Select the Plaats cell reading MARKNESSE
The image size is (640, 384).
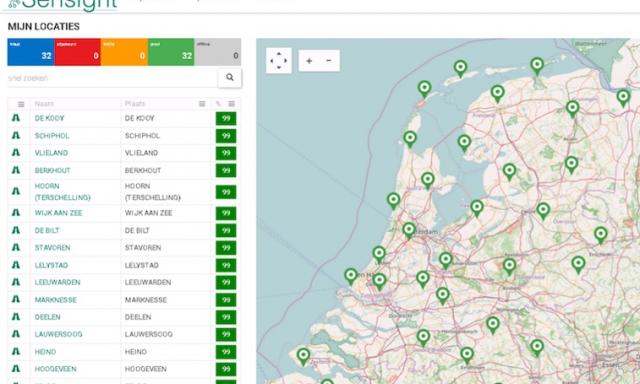tap(146, 300)
